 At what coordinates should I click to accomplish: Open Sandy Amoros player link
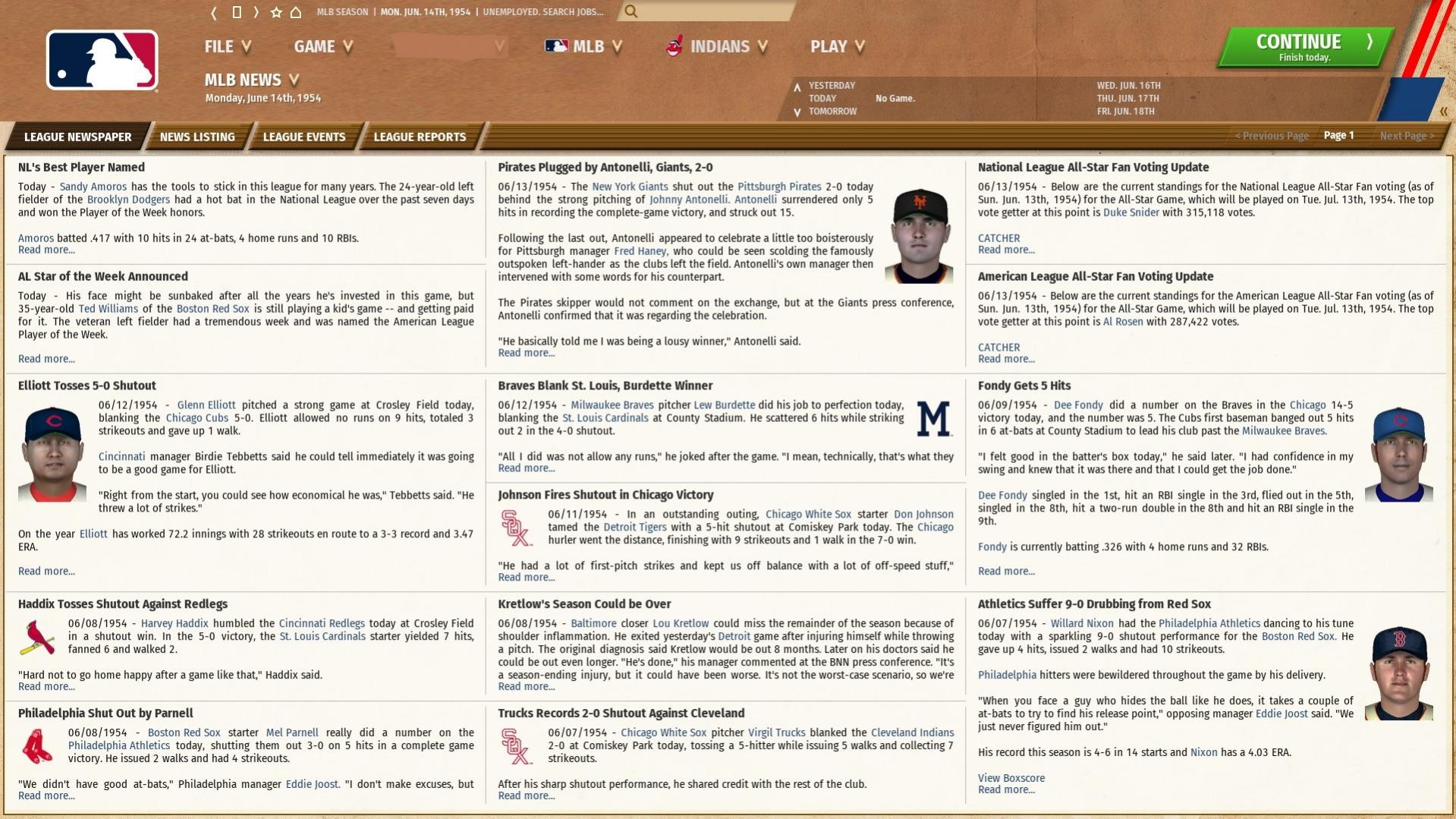(93, 187)
